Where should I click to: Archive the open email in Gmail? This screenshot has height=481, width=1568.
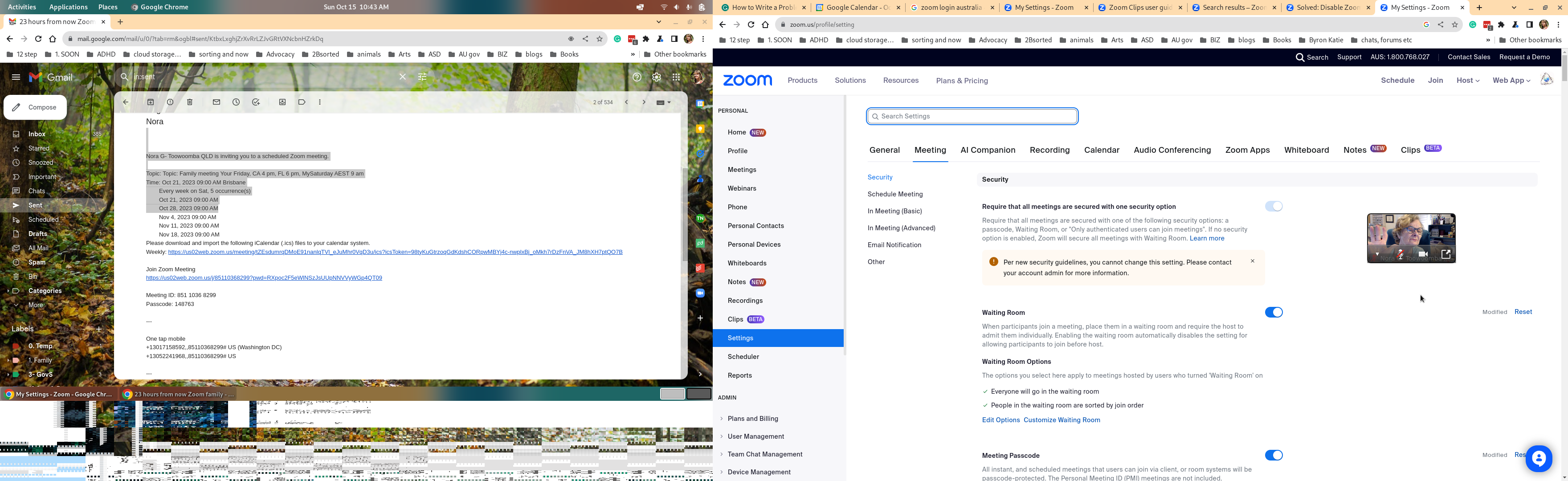pos(151,102)
